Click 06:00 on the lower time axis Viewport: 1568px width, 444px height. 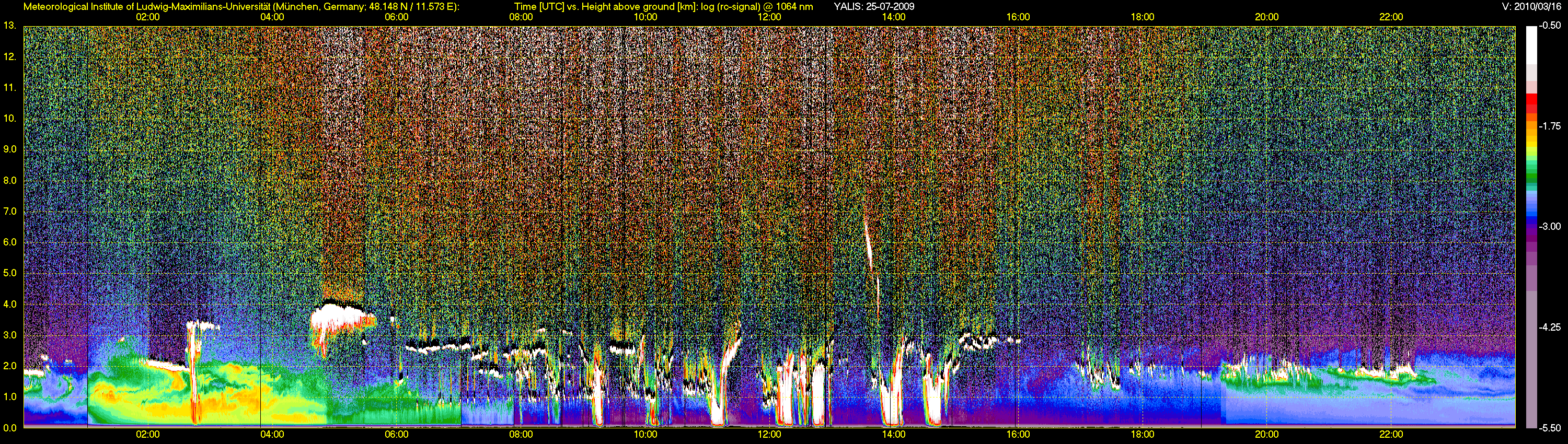coord(396,435)
